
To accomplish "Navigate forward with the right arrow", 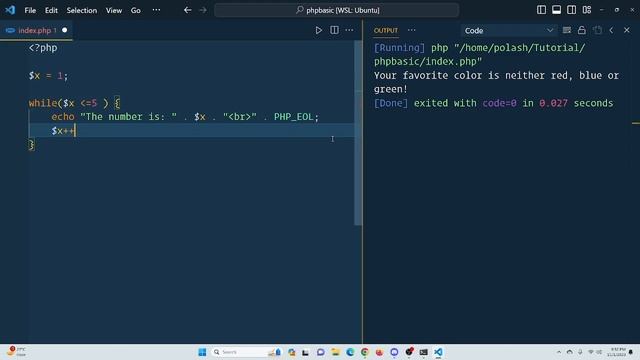I will (x=203, y=10).
